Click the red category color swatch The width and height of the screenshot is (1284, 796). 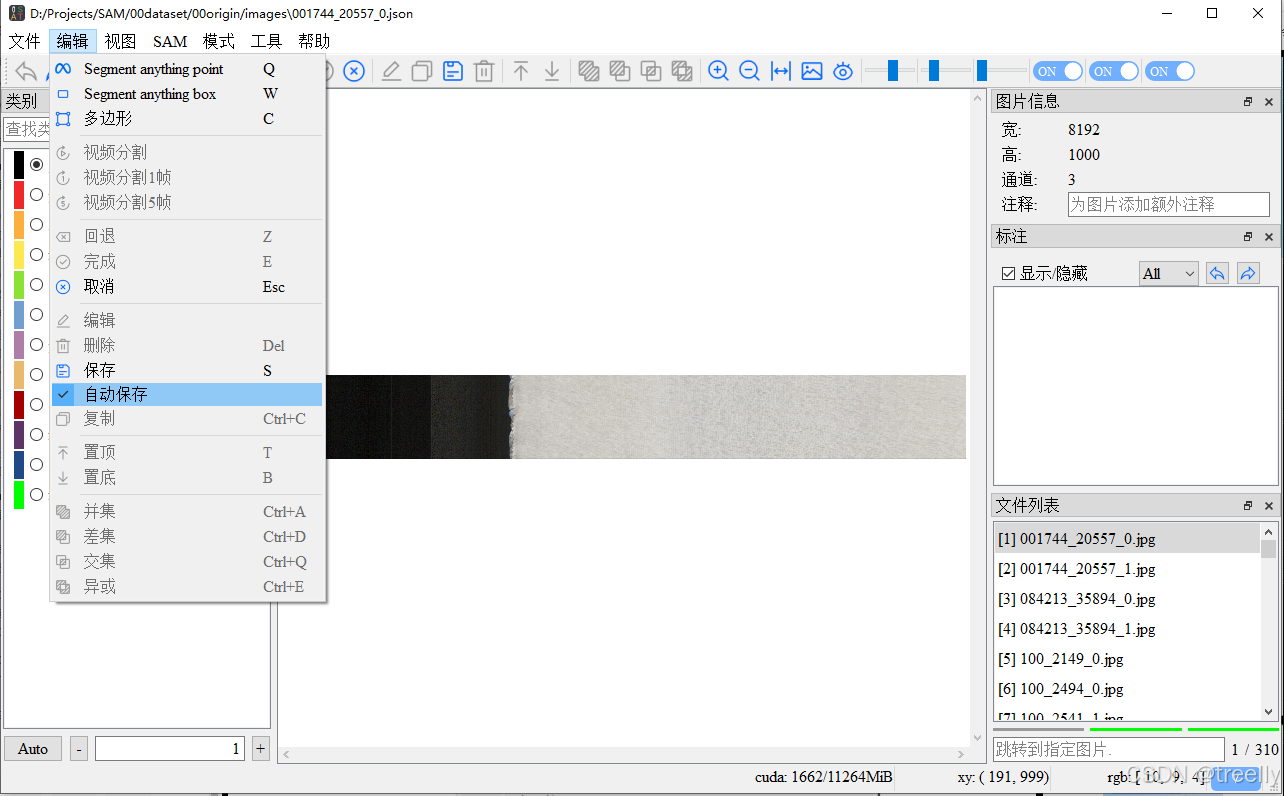click(x=19, y=194)
